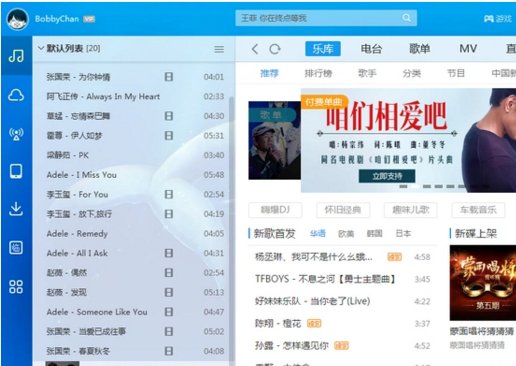Switch to the 电台 tab
Viewport: 516px width, 366px height.
(x=371, y=49)
